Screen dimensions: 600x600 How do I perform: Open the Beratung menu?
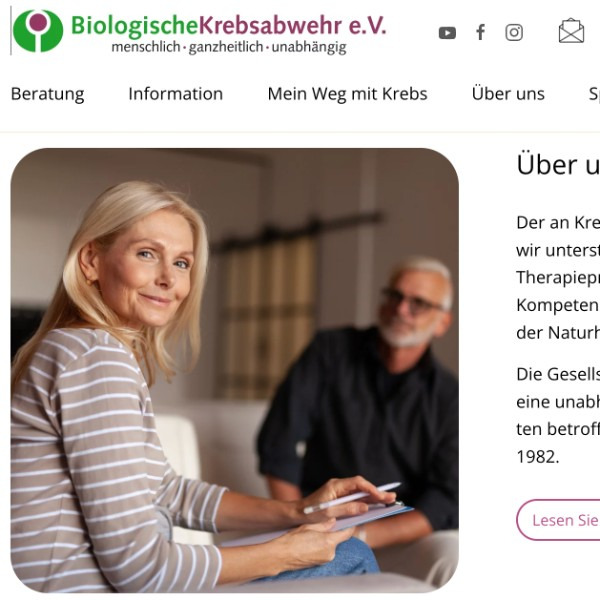47,94
